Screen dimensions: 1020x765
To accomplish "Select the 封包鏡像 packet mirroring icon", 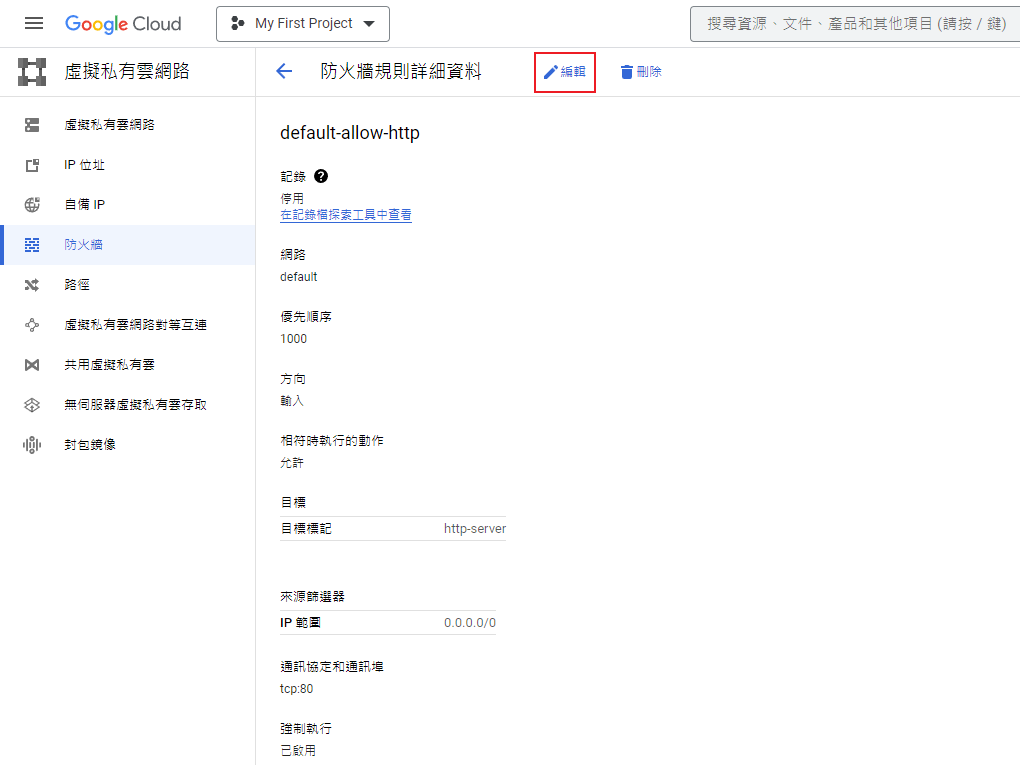I will 33,443.
